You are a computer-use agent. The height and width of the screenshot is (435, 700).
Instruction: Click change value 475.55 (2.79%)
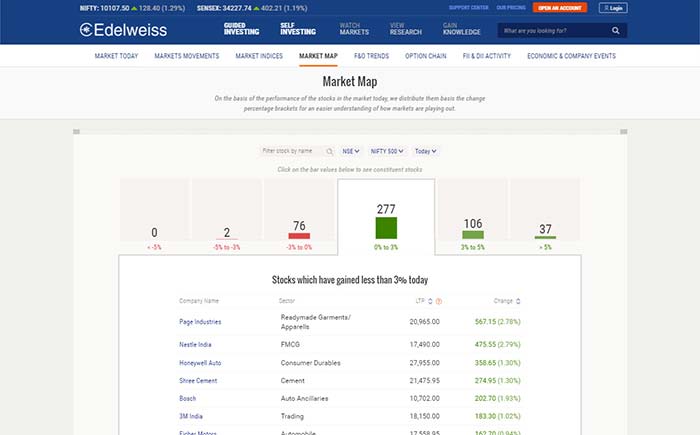coord(497,344)
